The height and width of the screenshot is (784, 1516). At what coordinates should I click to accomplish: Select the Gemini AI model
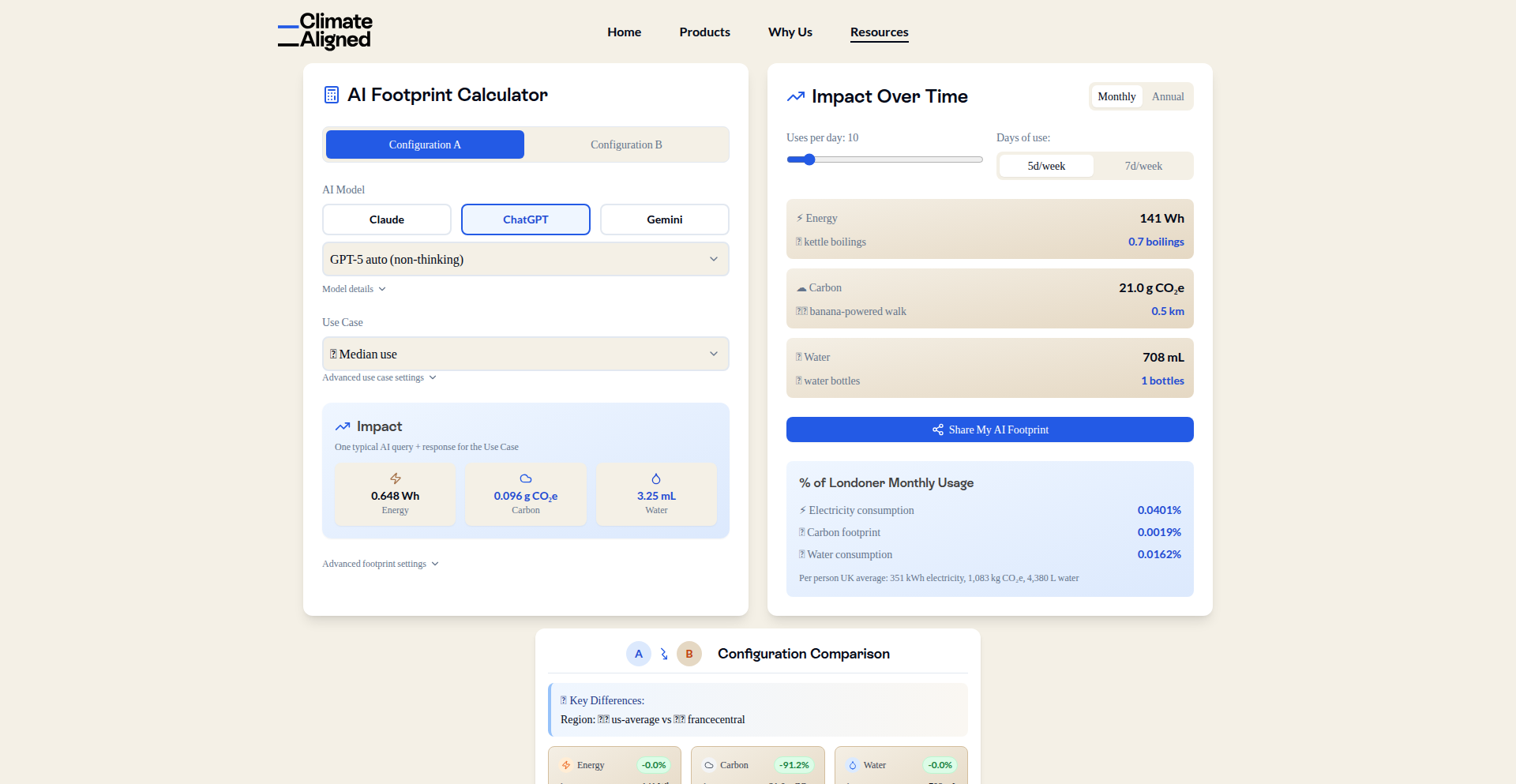(665, 219)
